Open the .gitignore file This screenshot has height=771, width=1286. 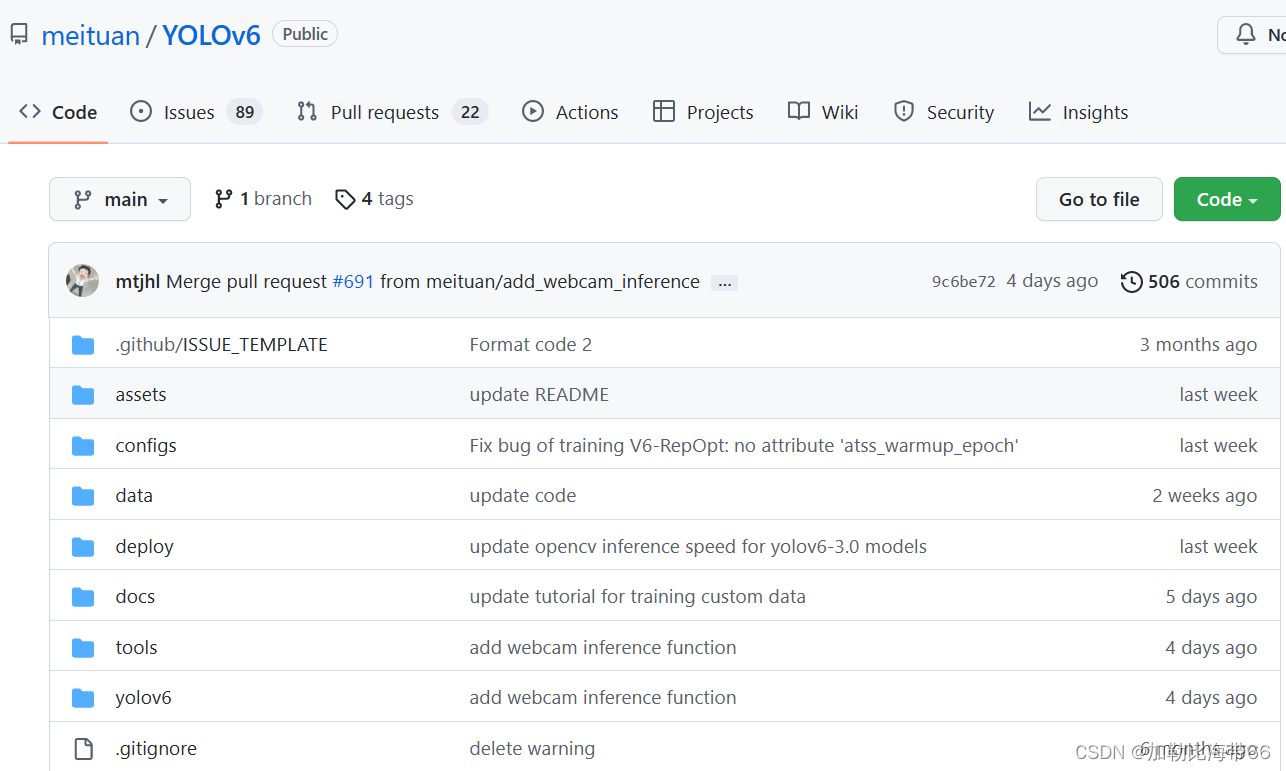pyautogui.click(x=156, y=749)
